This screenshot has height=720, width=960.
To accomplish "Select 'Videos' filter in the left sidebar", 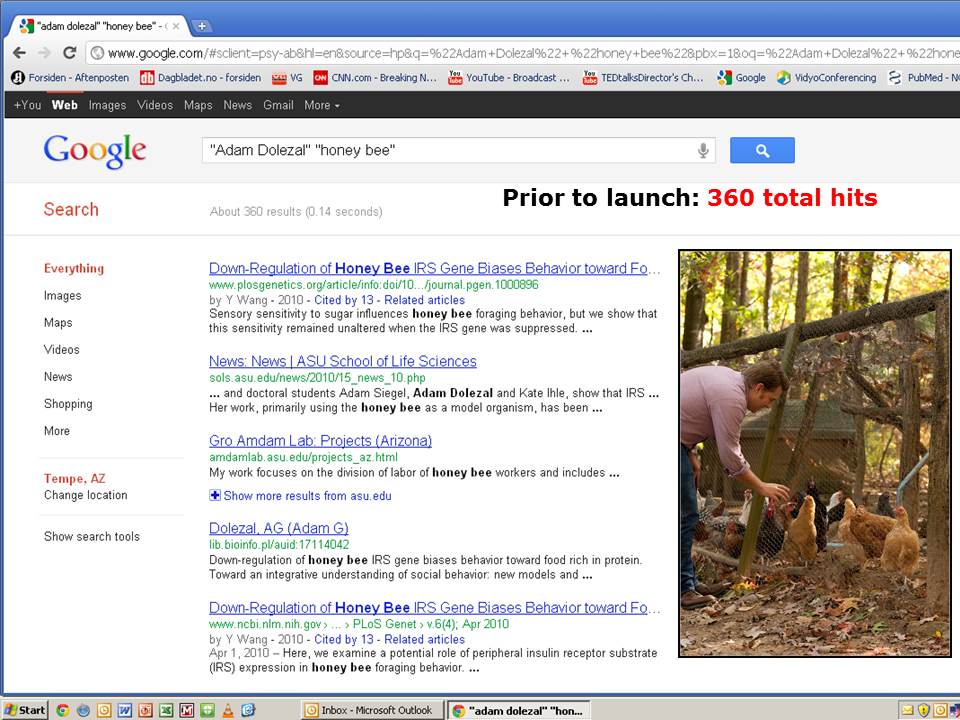I will [x=61, y=350].
